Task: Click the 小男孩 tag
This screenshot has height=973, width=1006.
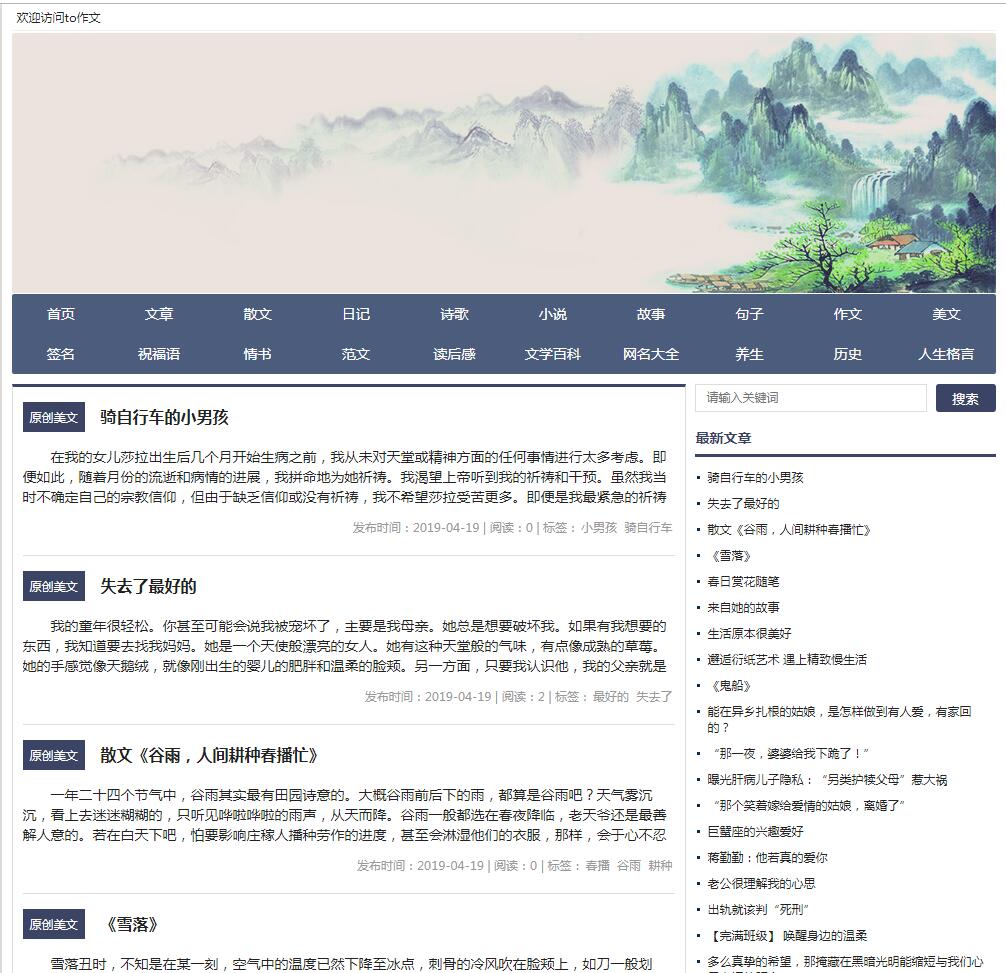Action: [599, 528]
